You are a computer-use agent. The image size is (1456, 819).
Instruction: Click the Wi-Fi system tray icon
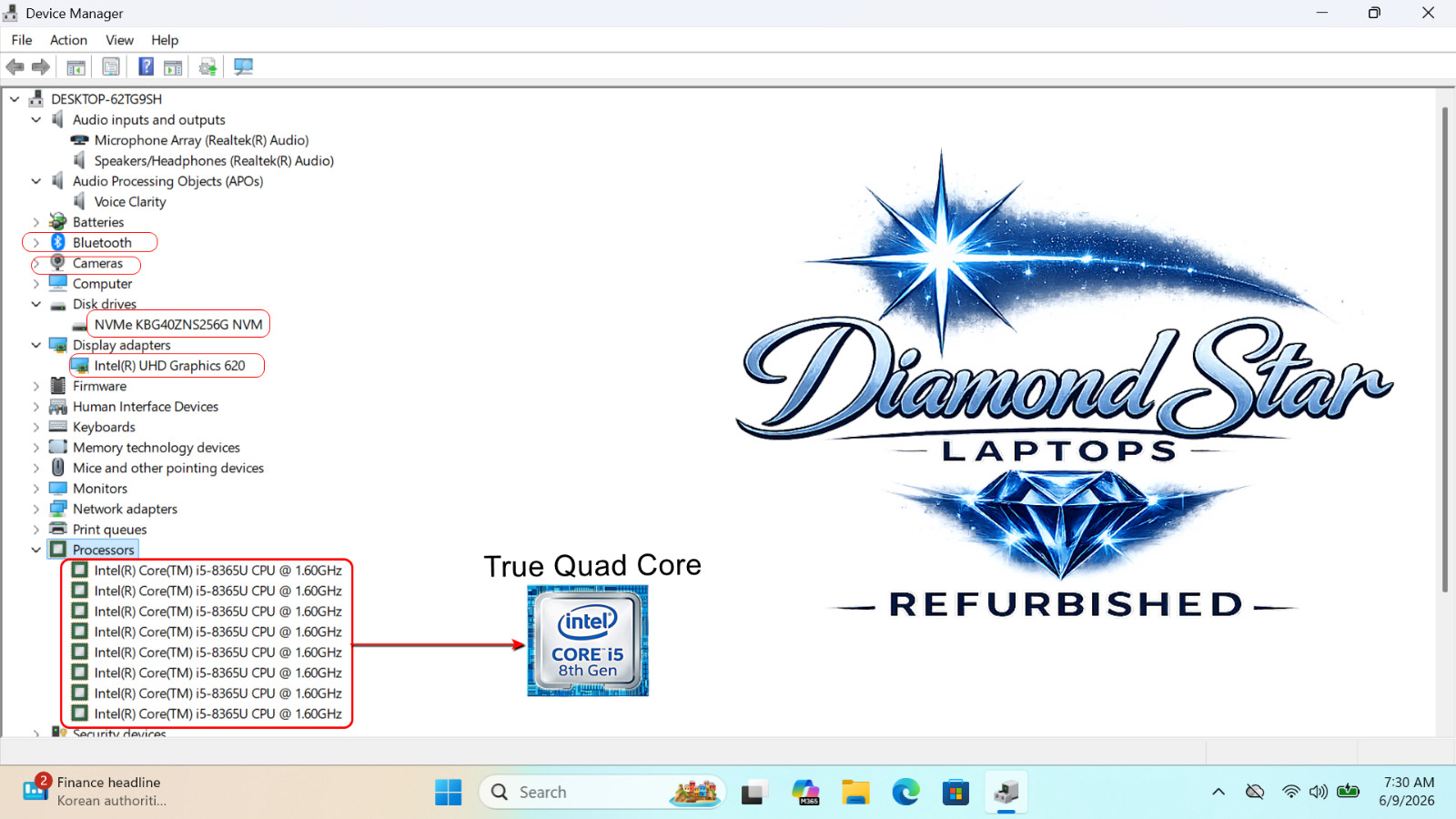pyautogui.click(x=1290, y=792)
